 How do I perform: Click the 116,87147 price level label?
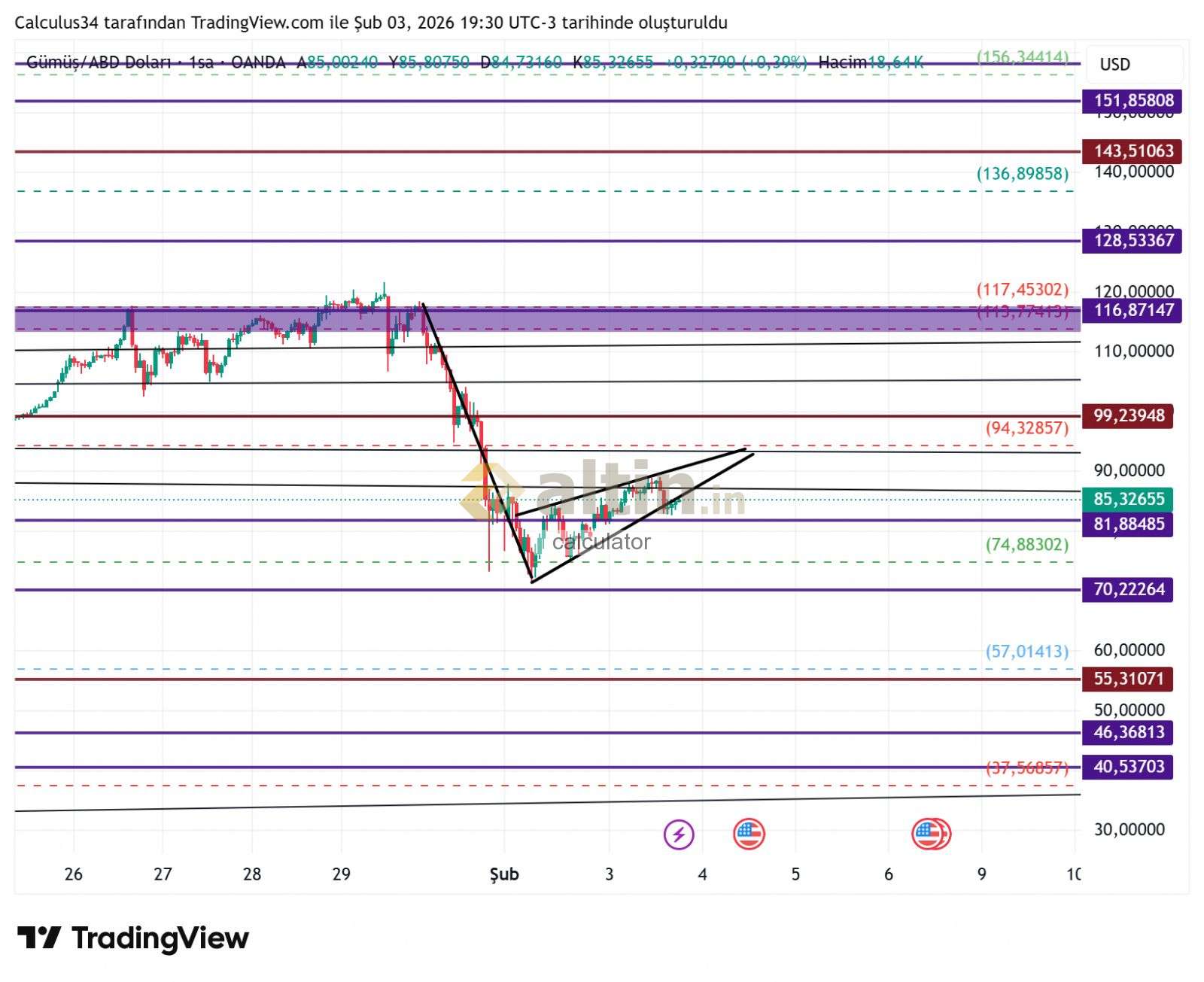pyautogui.click(x=1133, y=310)
